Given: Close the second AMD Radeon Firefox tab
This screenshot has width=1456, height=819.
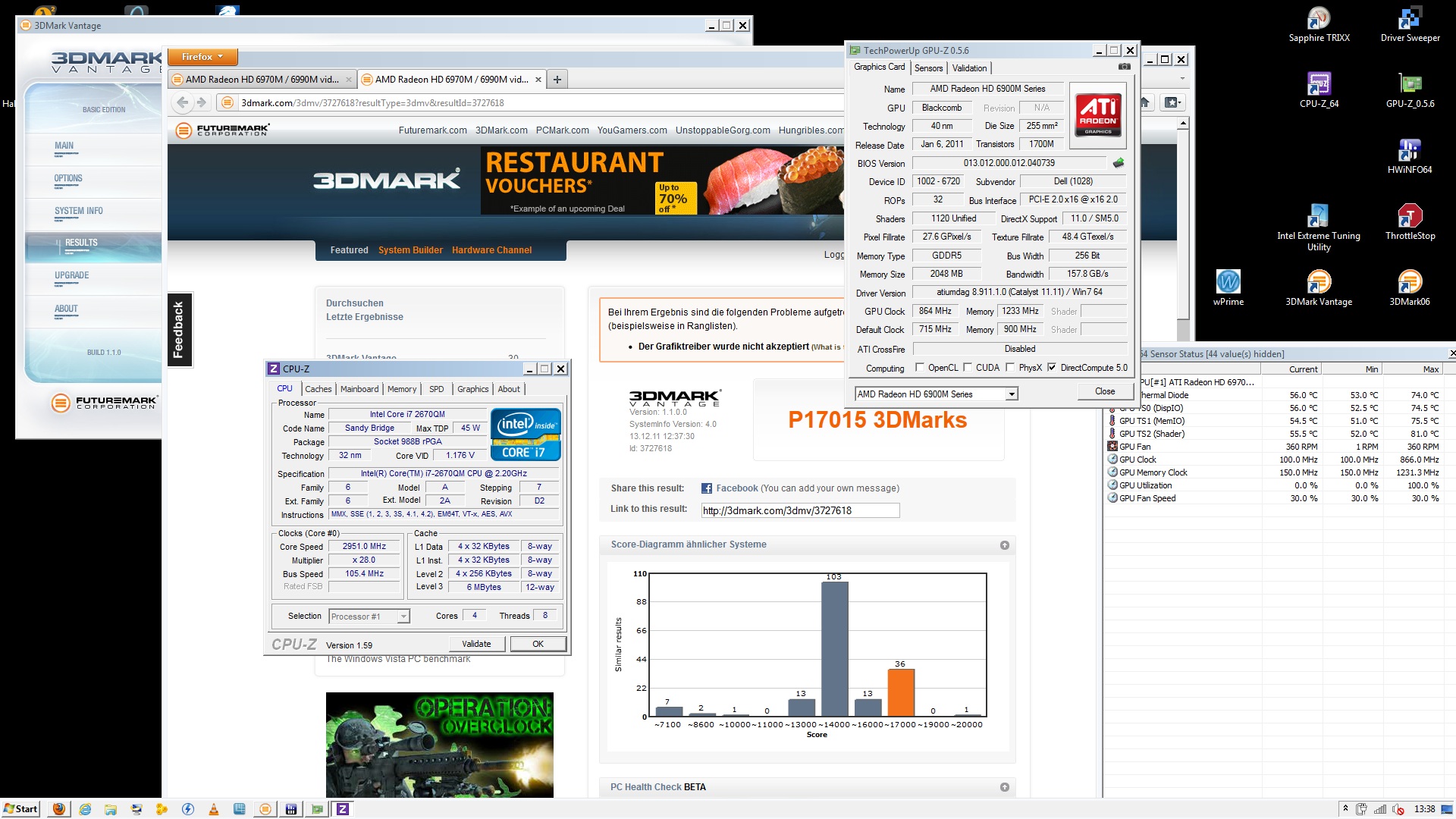Looking at the screenshot, I should 538,79.
